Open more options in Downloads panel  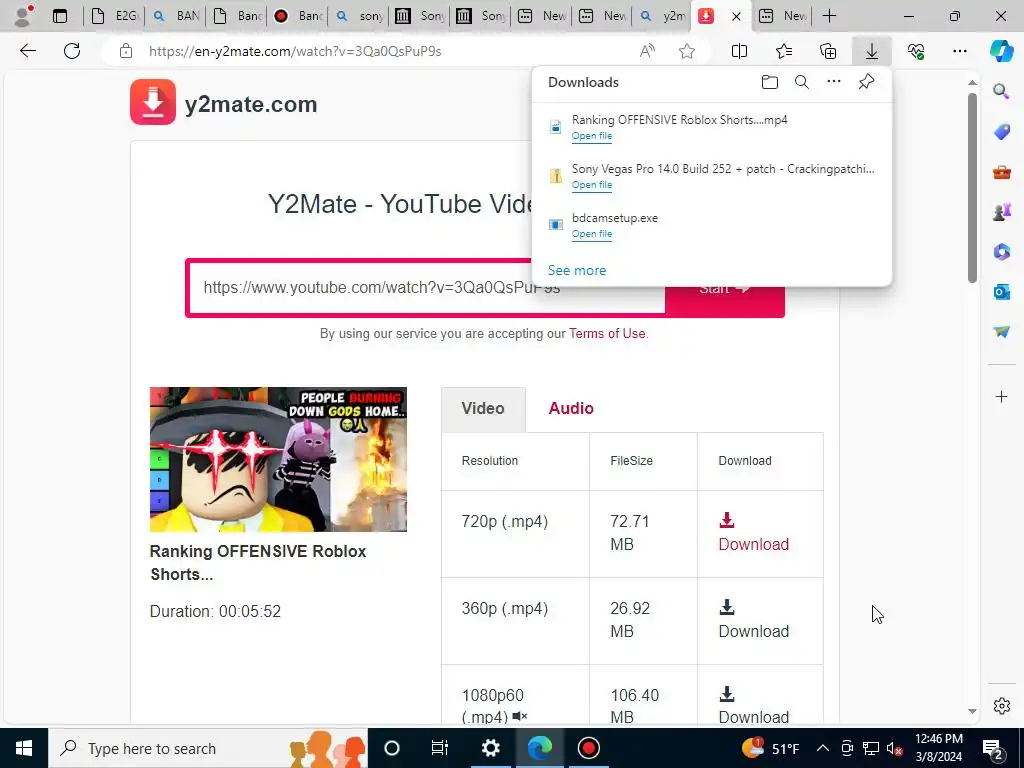pyautogui.click(x=834, y=82)
